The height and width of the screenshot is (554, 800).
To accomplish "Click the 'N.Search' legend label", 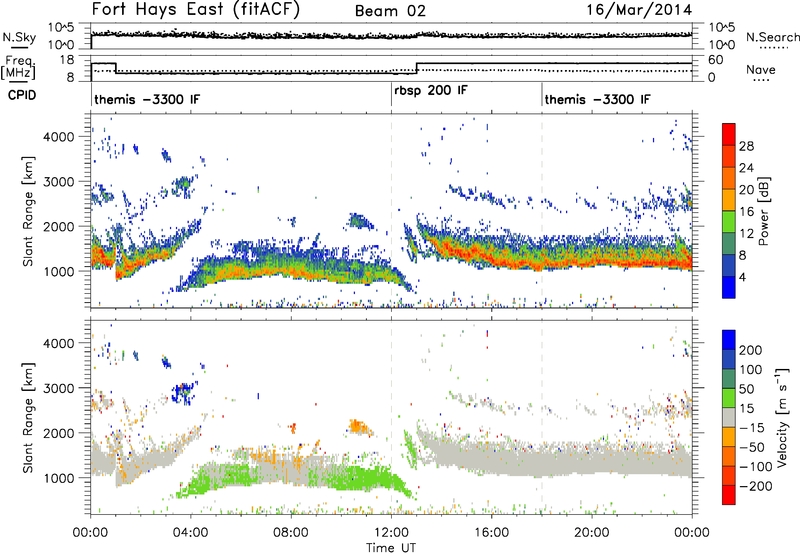I will [x=772, y=37].
